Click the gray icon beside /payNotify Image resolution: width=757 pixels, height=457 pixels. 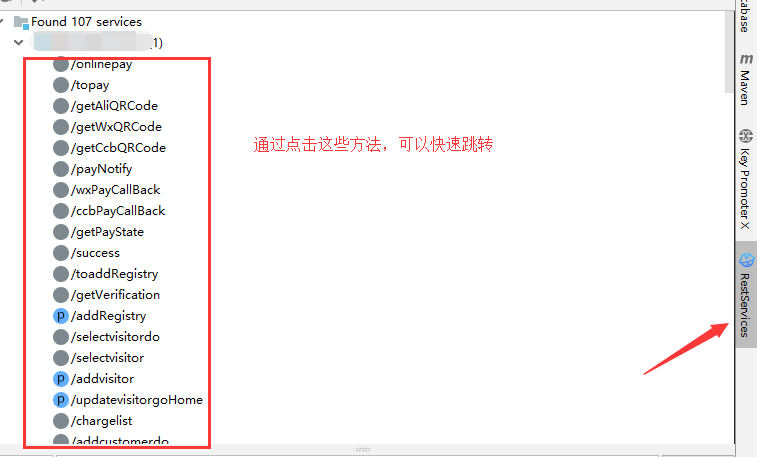click(x=60, y=169)
